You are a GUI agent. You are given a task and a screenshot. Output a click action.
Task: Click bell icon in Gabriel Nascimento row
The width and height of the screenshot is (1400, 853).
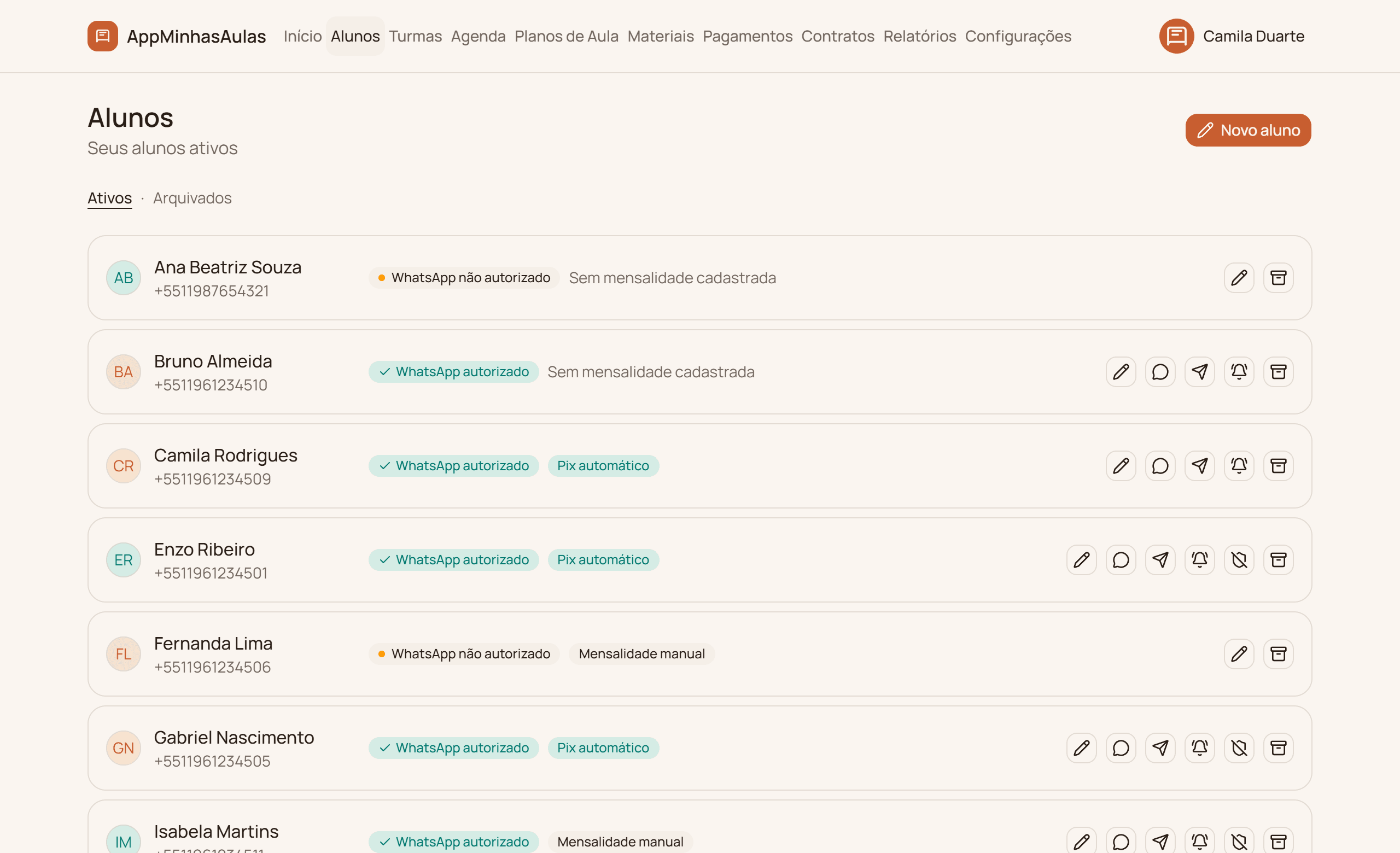[1199, 748]
